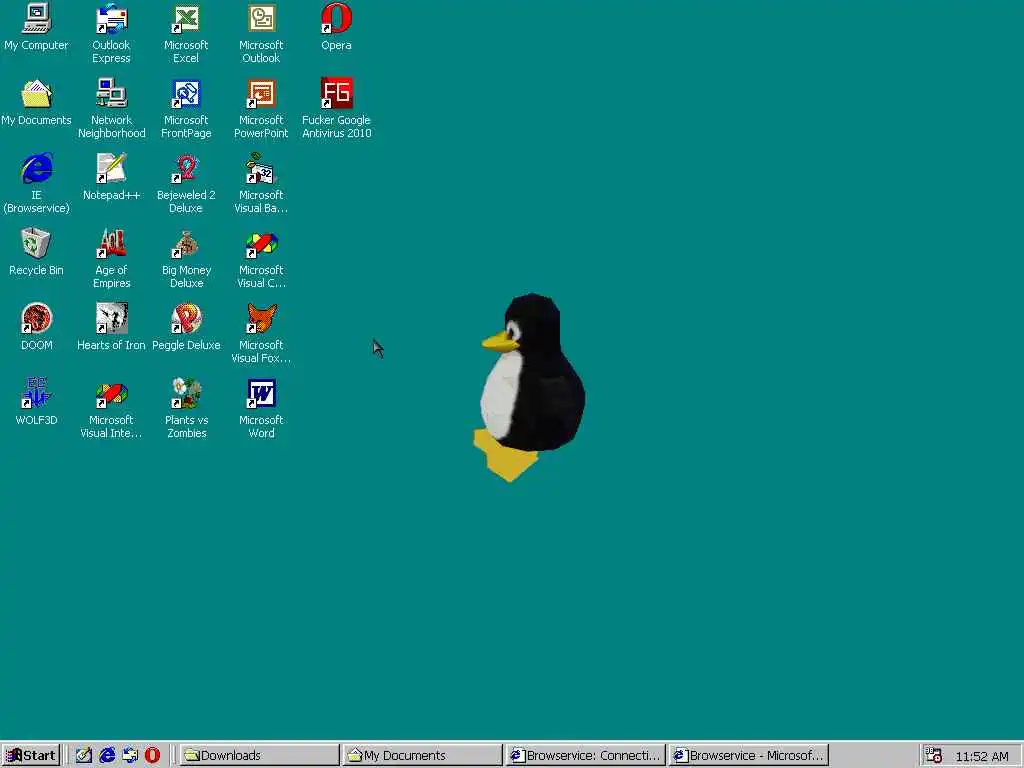Switch to Browservice: Connecti... taskbar button
The width and height of the screenshot is (1024, 768).
click(x=586, y=756)
